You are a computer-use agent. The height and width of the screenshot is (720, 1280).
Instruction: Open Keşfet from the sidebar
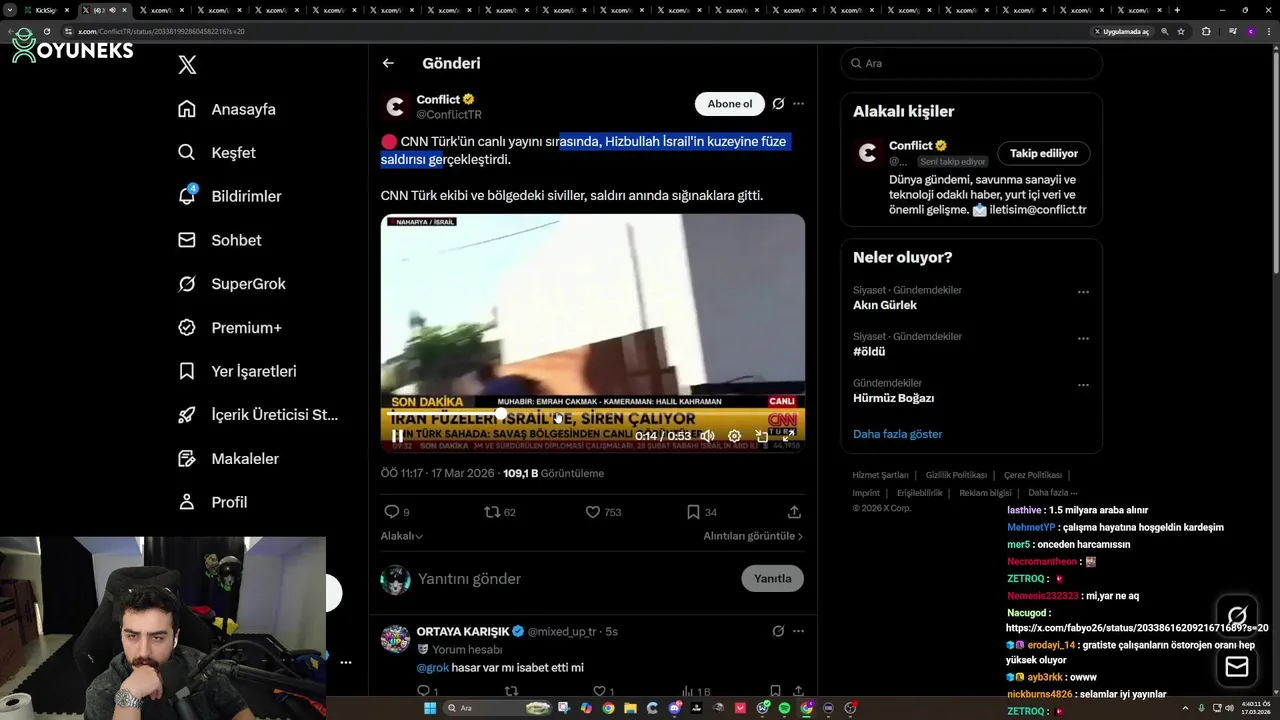pyautogui.click(x=217, y=153)
